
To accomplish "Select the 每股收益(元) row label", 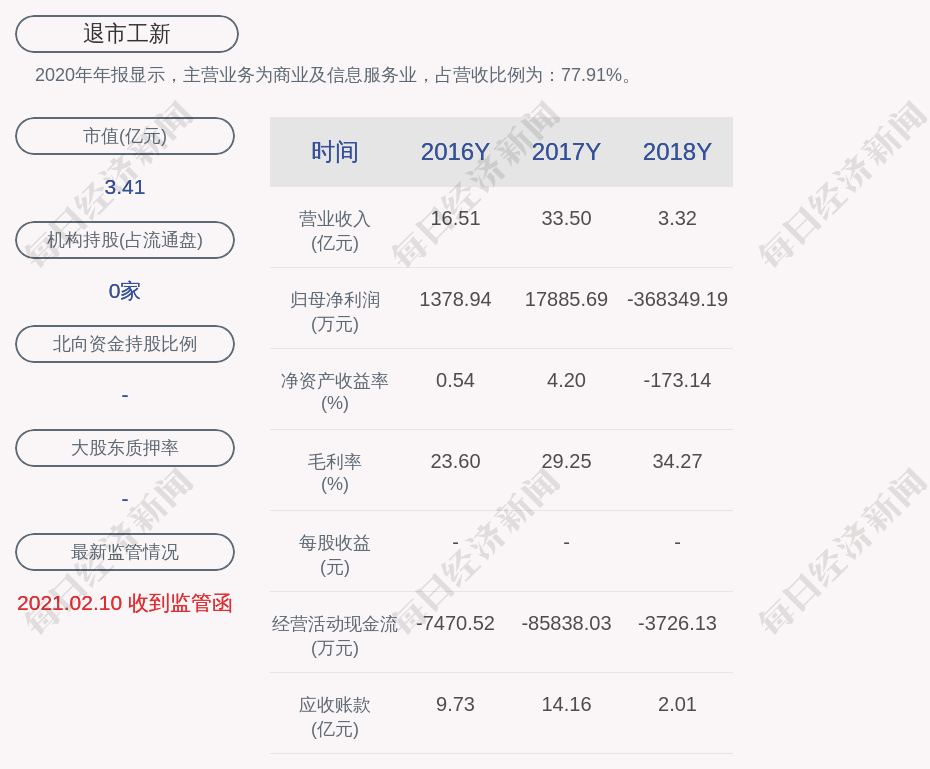I will (335, 555).
